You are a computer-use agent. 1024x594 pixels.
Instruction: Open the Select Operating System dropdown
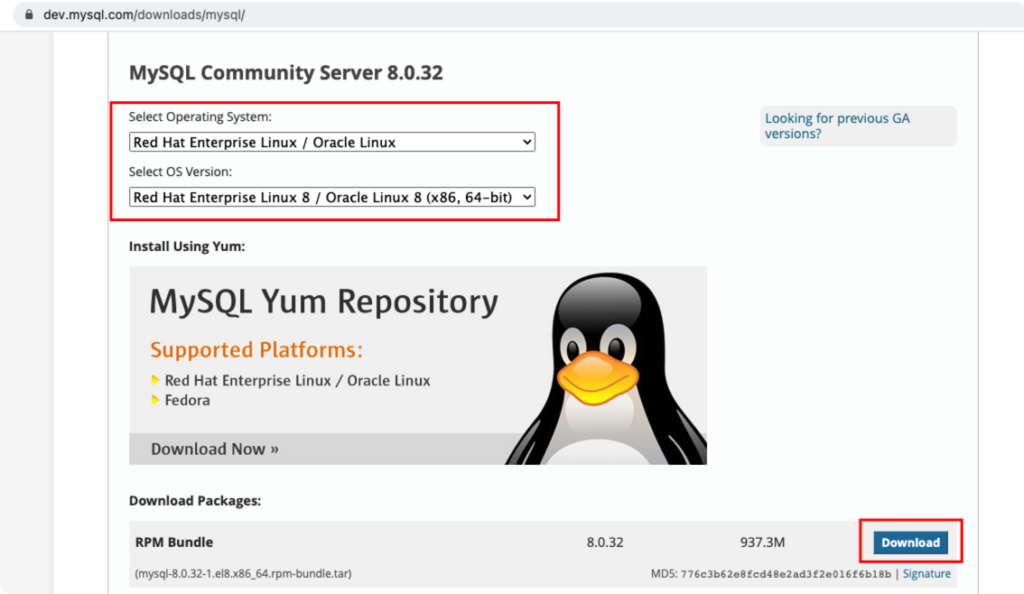coord(332,142)
